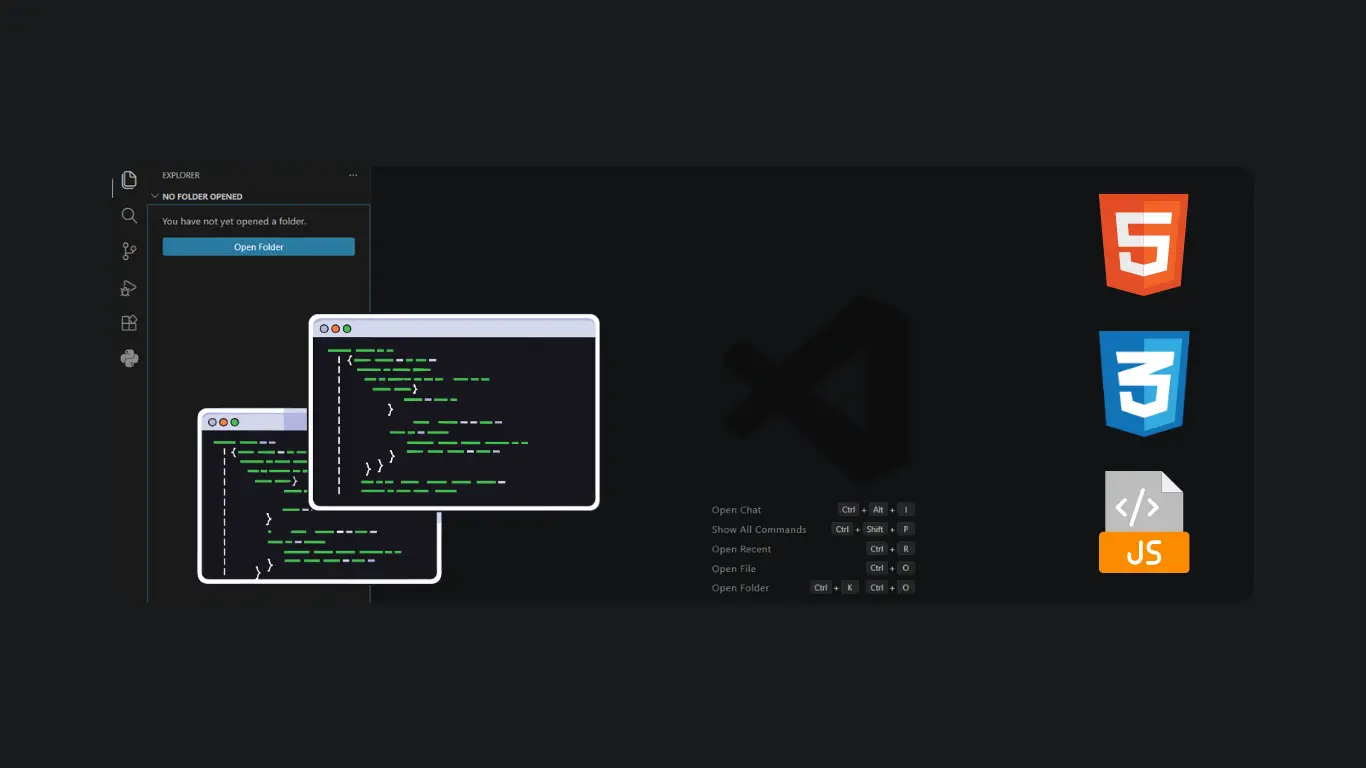Click the EXPLORER panel title
This screenshot has width=1366, height=768.
181,175
